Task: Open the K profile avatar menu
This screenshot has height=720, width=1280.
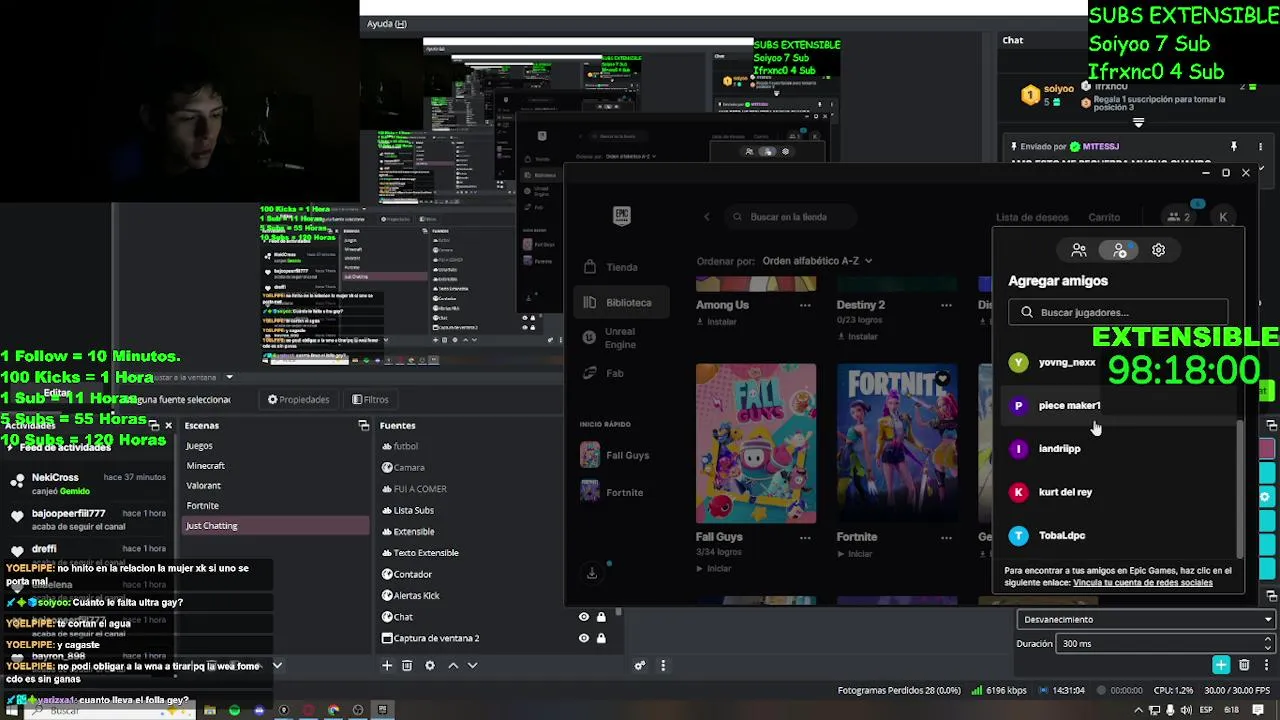Action: (x=1223, y=217)
